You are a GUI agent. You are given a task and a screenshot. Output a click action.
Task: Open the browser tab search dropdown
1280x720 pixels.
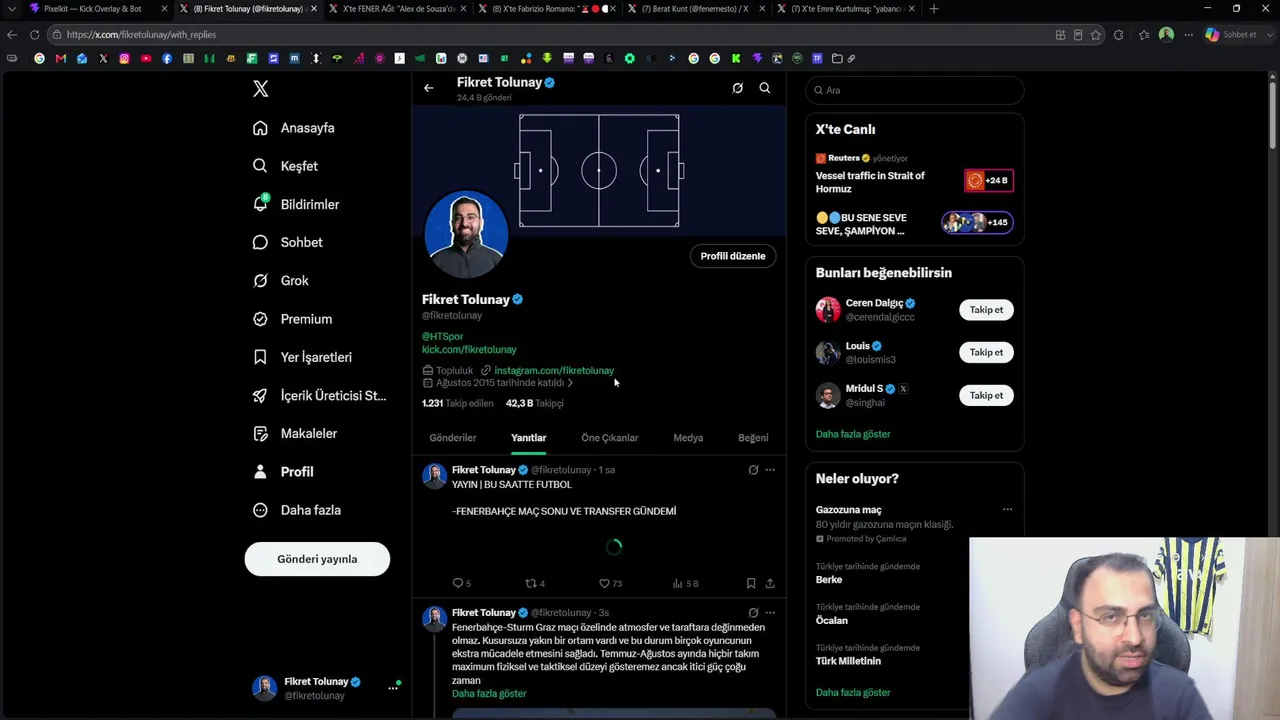(11, 9)
